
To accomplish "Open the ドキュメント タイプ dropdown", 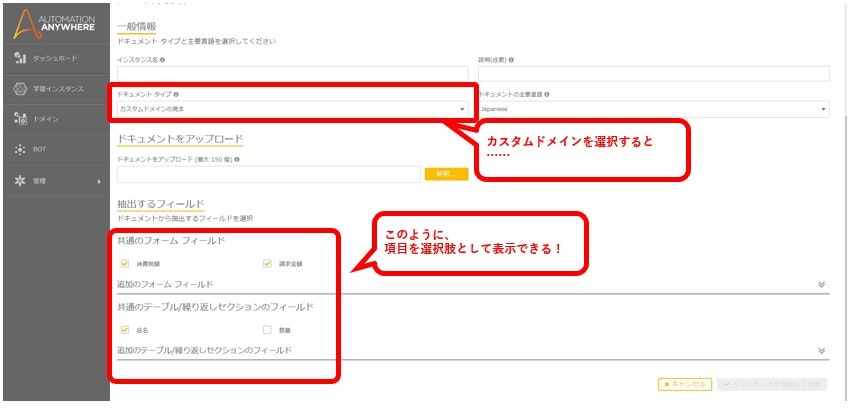I will 293,109.
